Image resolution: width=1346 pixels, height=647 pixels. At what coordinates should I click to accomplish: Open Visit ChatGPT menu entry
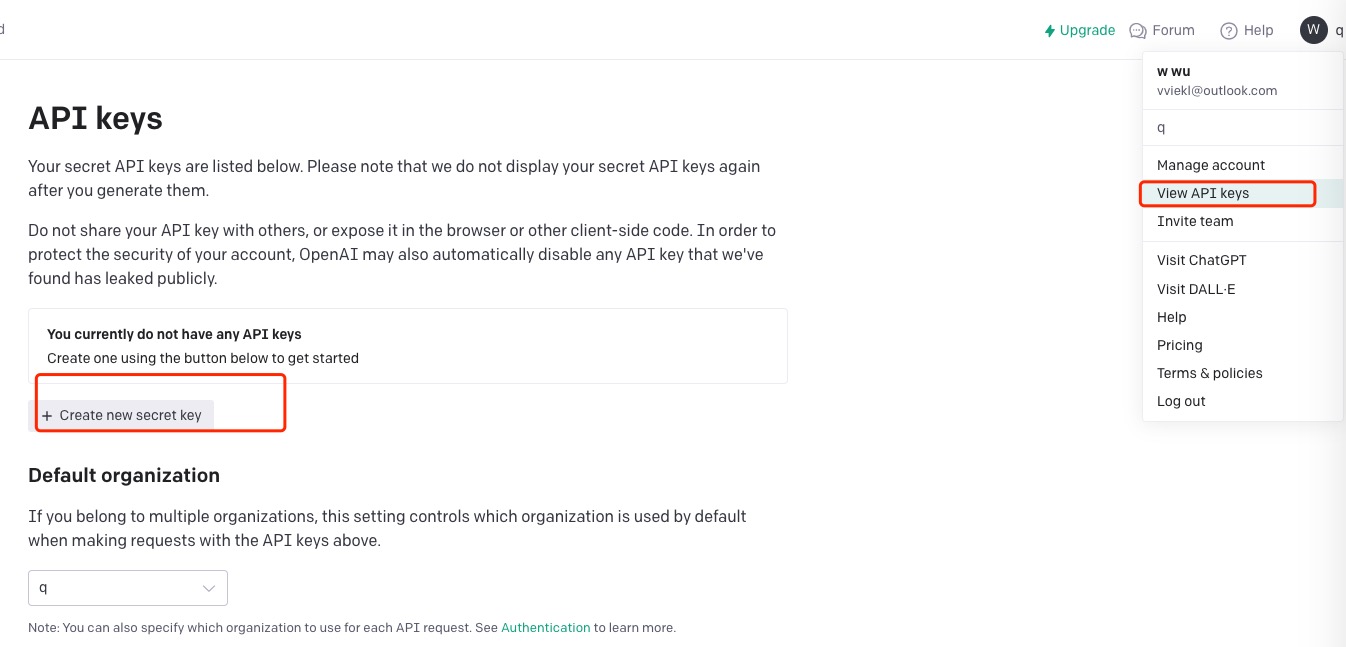[x=1201, y=260]
